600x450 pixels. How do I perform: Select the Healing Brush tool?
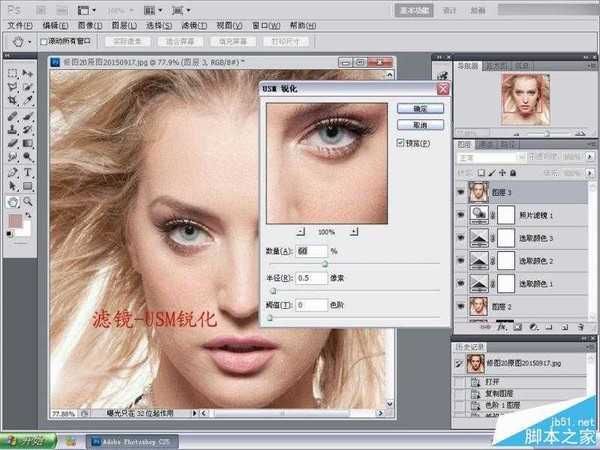(13, 116)
